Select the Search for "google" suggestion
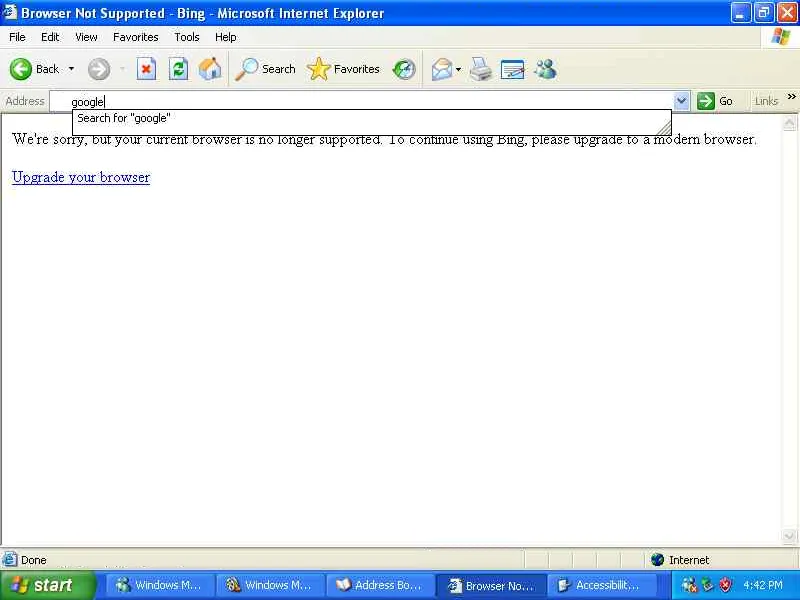The image size is (800, 600). [371, 118]
